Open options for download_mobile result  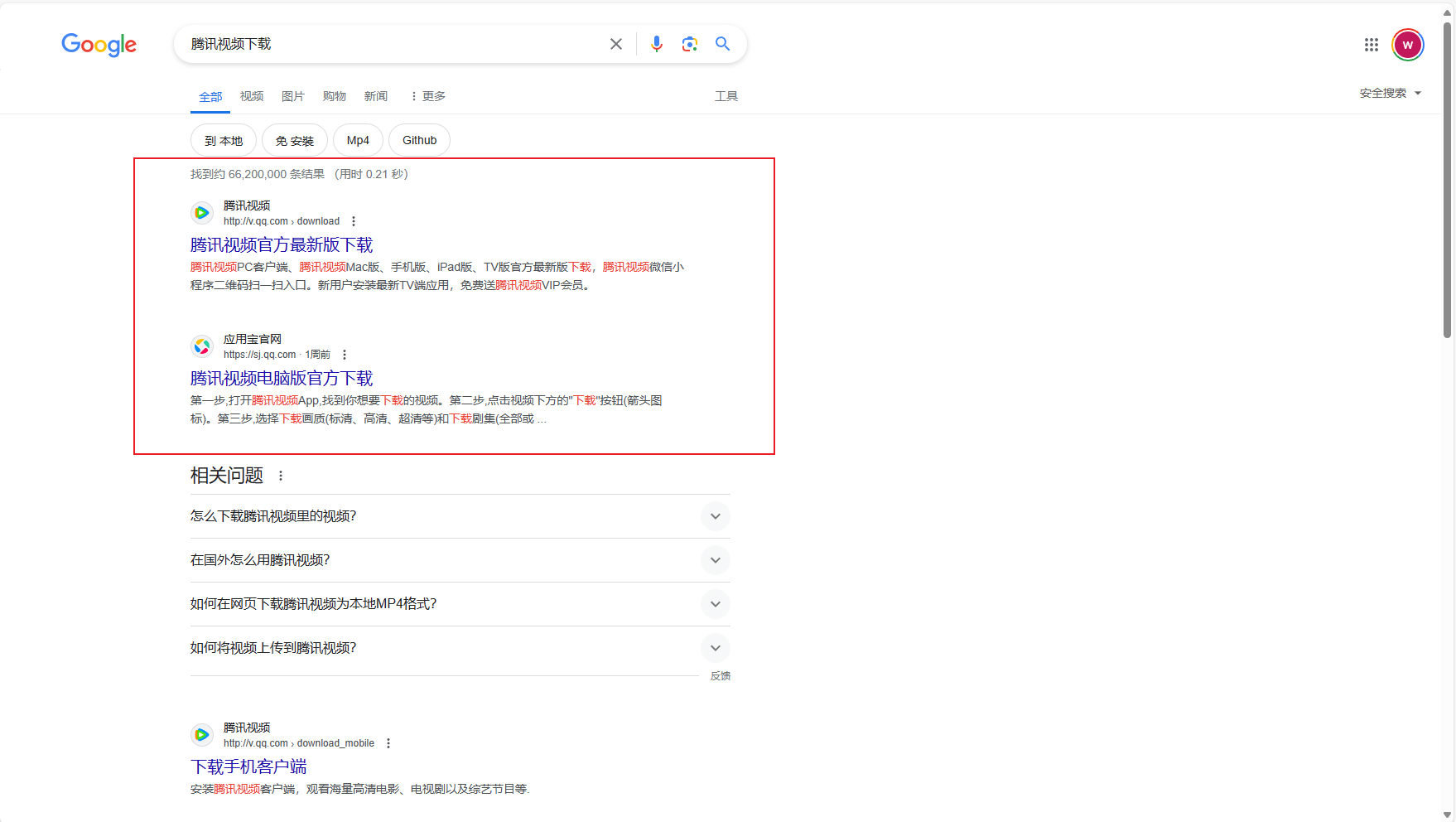click(388, 743)
